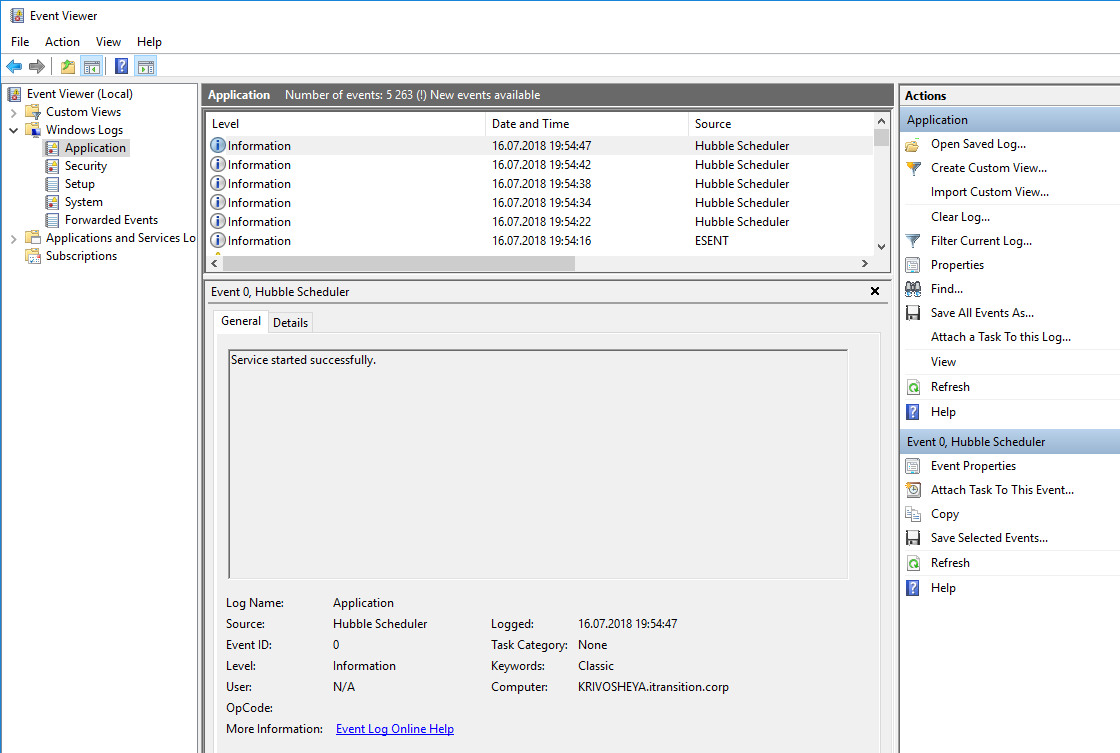Open the Action menu
This screenshot has width=1120, height=753.
click(62, 42)
